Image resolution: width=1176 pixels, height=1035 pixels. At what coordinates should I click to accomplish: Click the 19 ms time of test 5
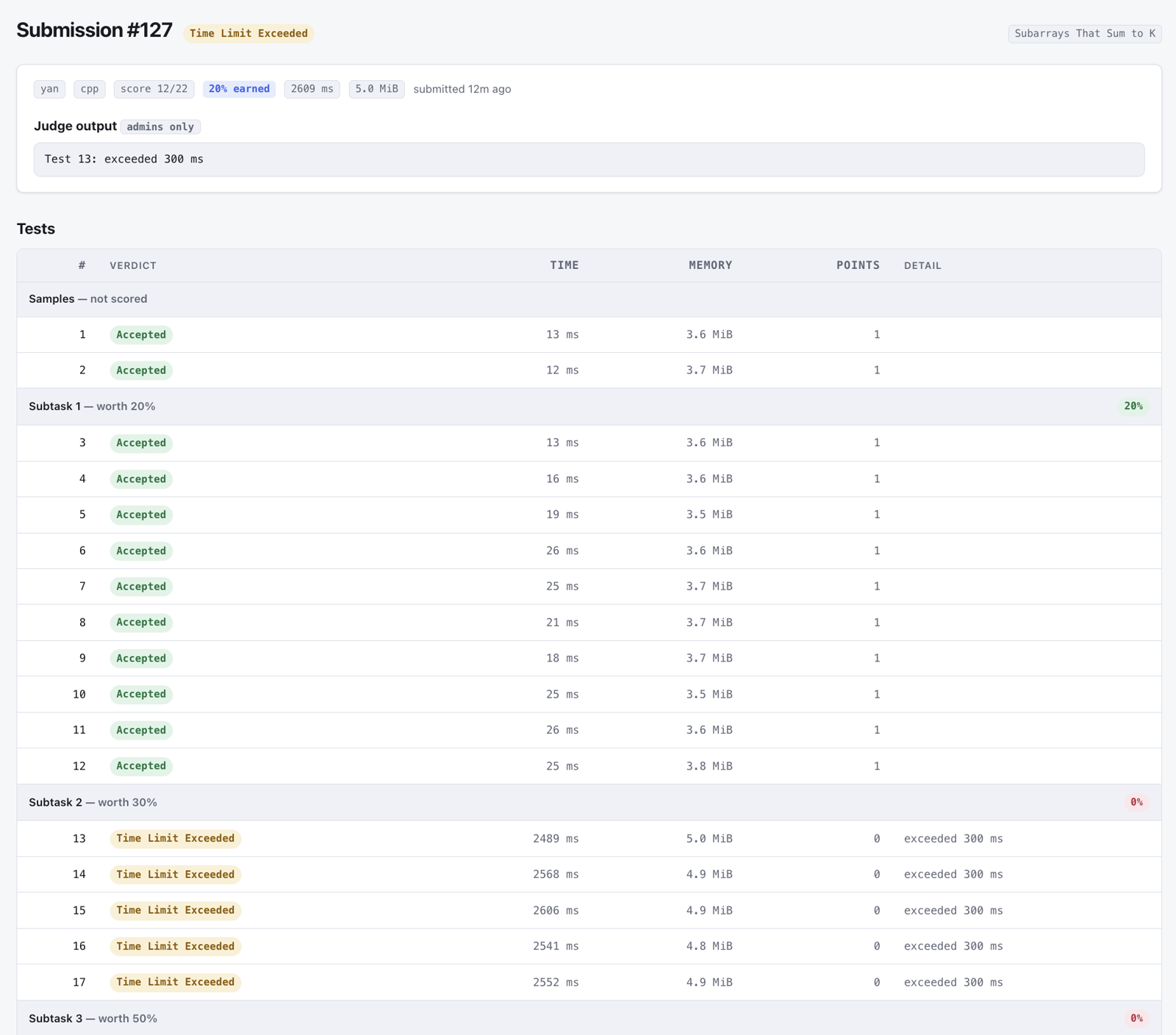pyautogui.click(x=562, y=515)
